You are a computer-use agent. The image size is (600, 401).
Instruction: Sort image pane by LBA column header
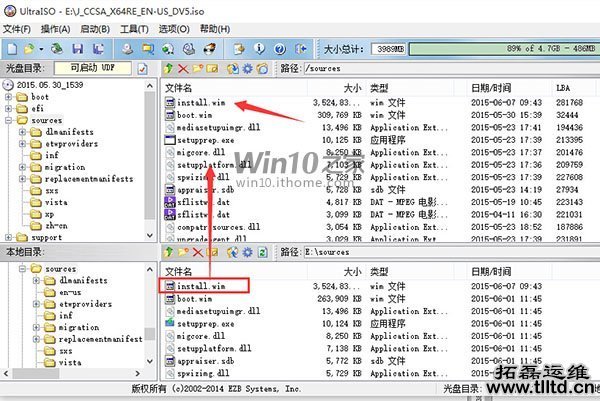[573, 88]
